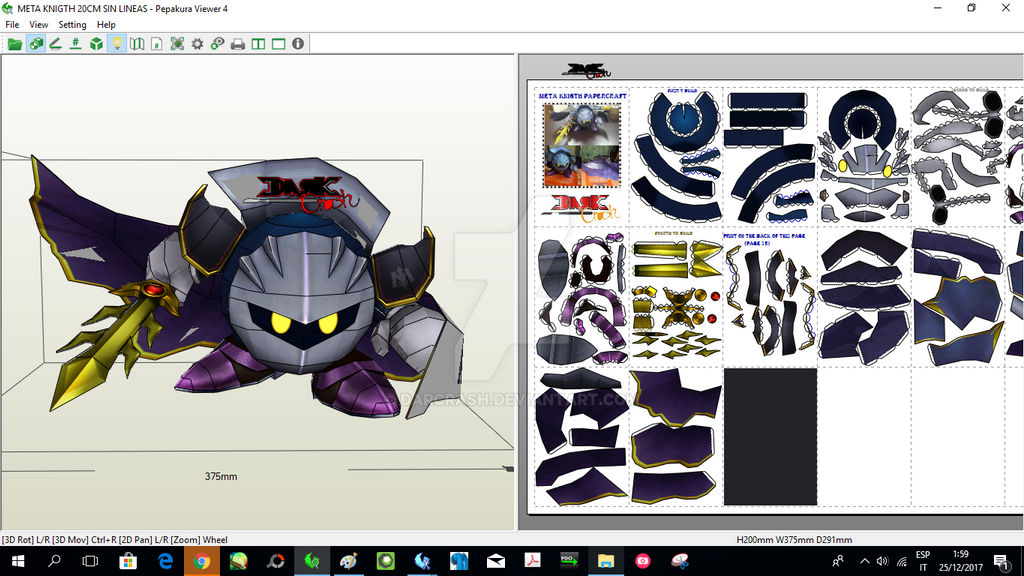The width and height of the screenshot is (1024, 576).
Task: Toggle the edge ID number icon
Action: [76, 44]
